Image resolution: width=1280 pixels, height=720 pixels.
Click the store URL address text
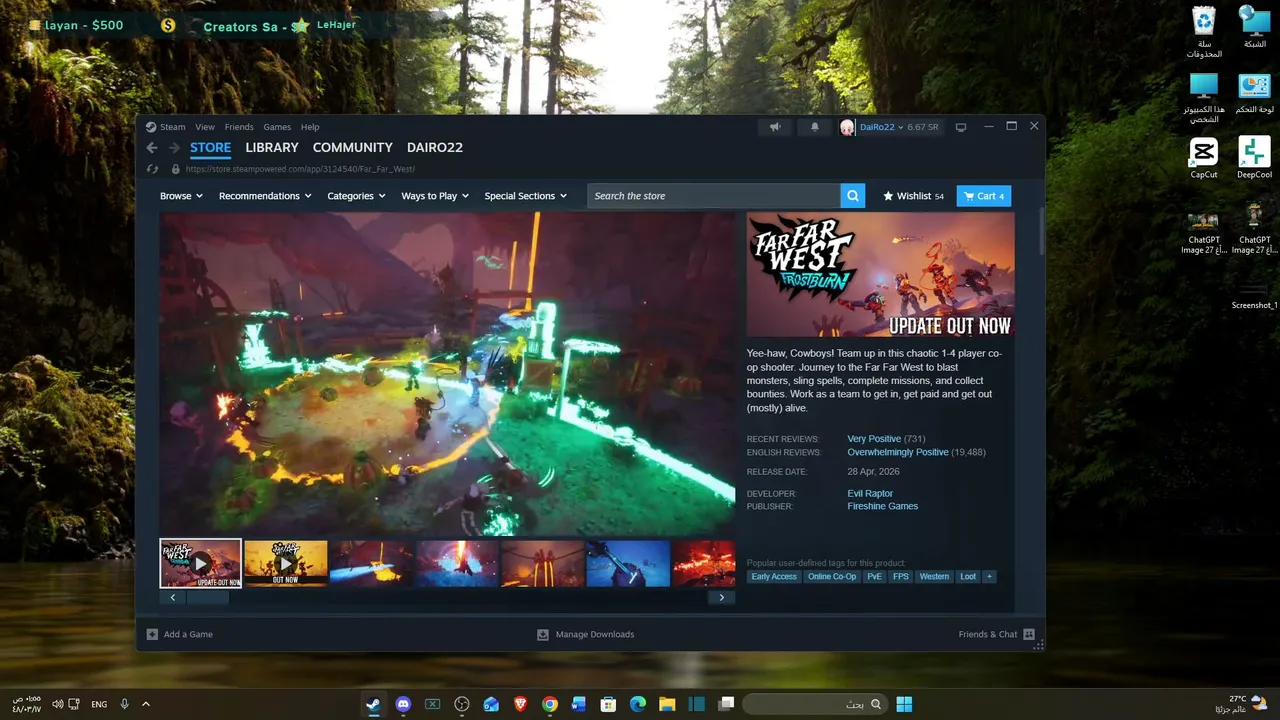click(300, 170)
